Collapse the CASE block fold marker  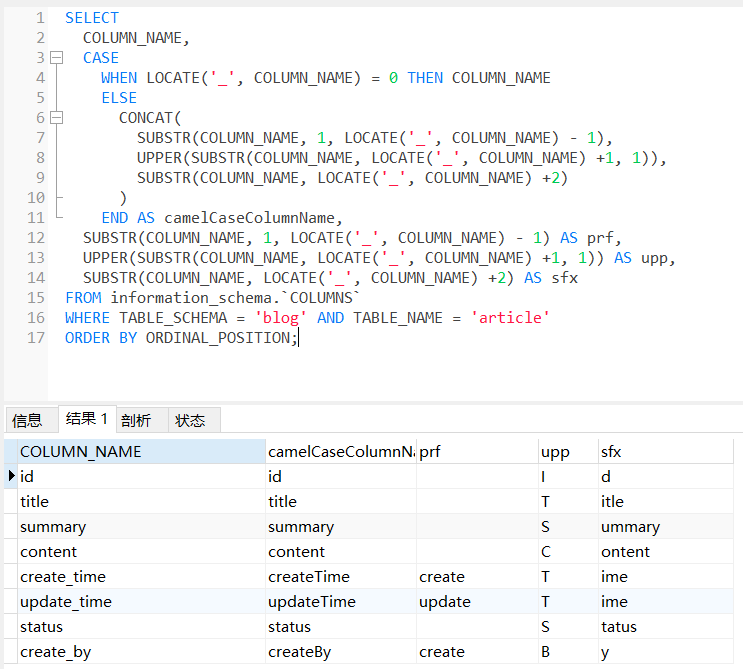point(57,58)
